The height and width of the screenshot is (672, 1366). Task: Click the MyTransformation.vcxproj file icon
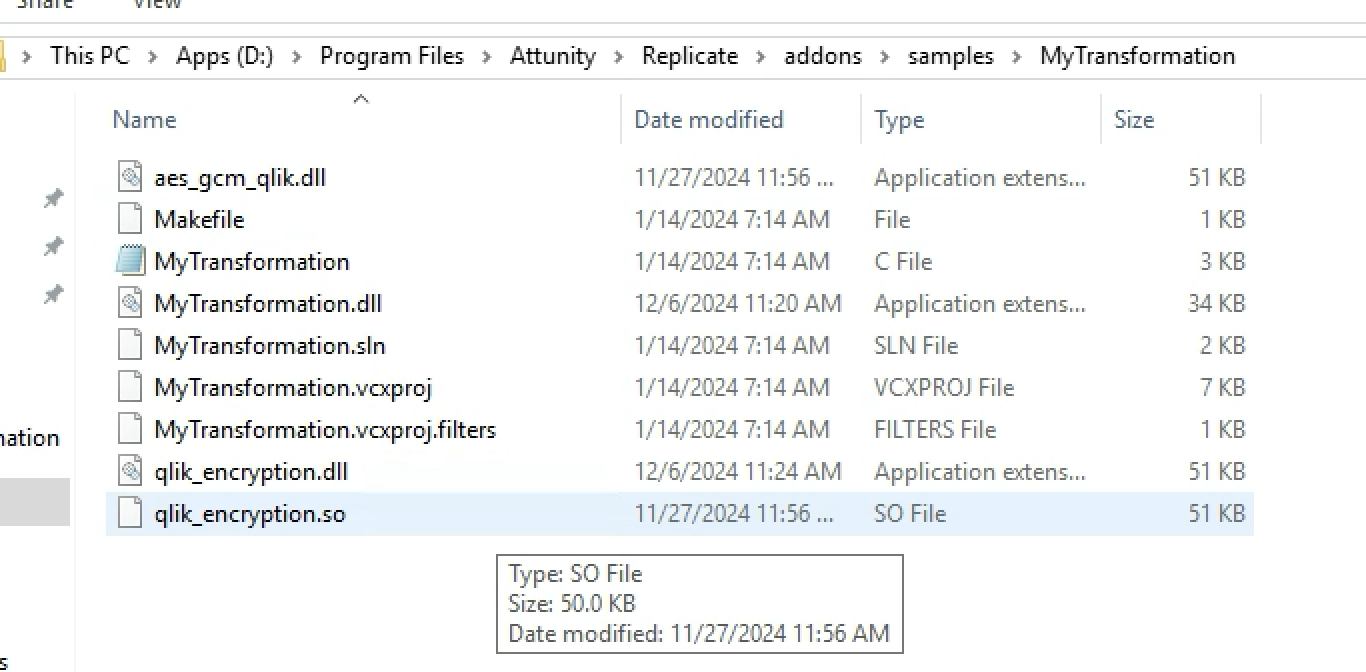point(130,388)
